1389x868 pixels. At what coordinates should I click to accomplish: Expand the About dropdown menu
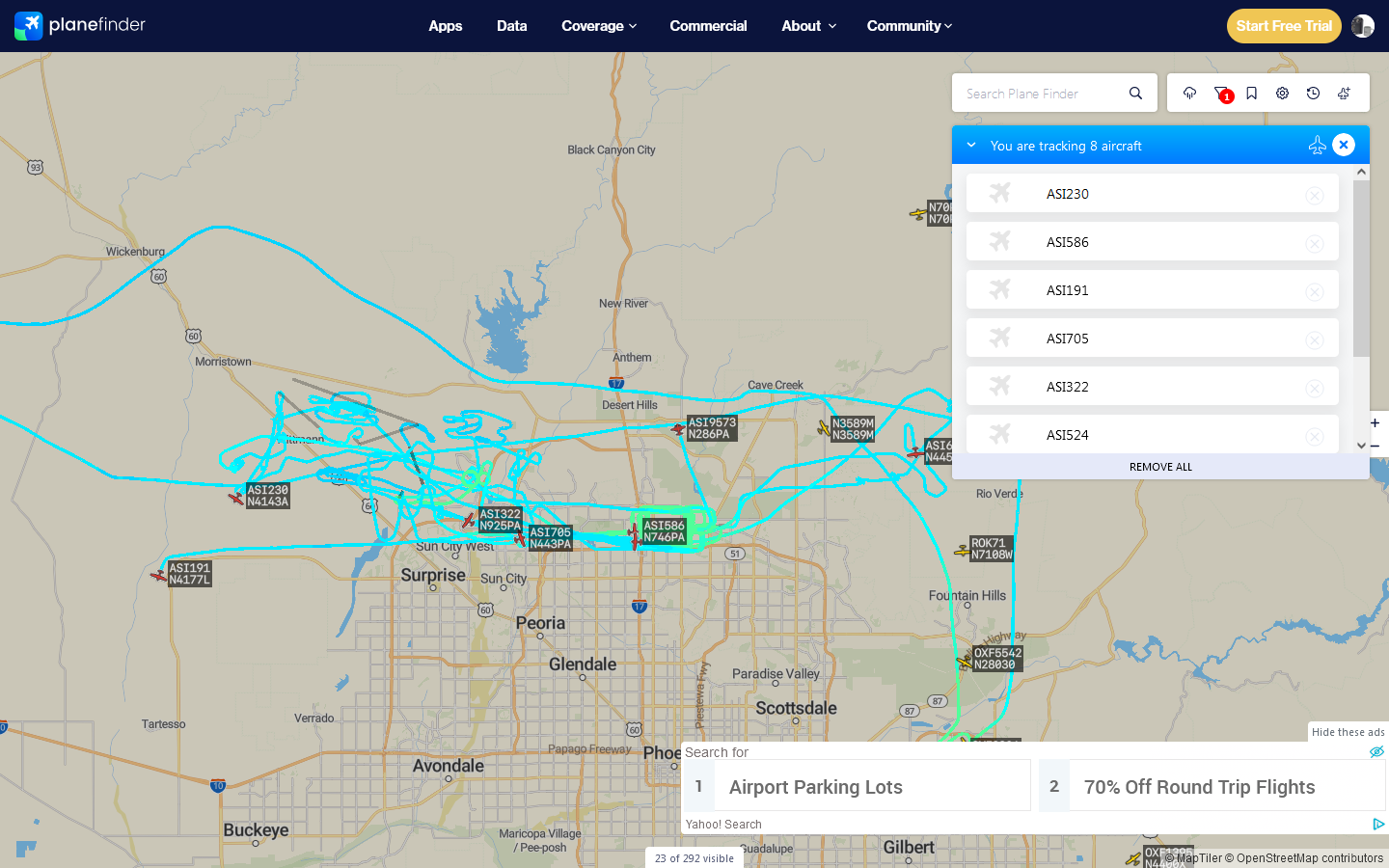808,26
